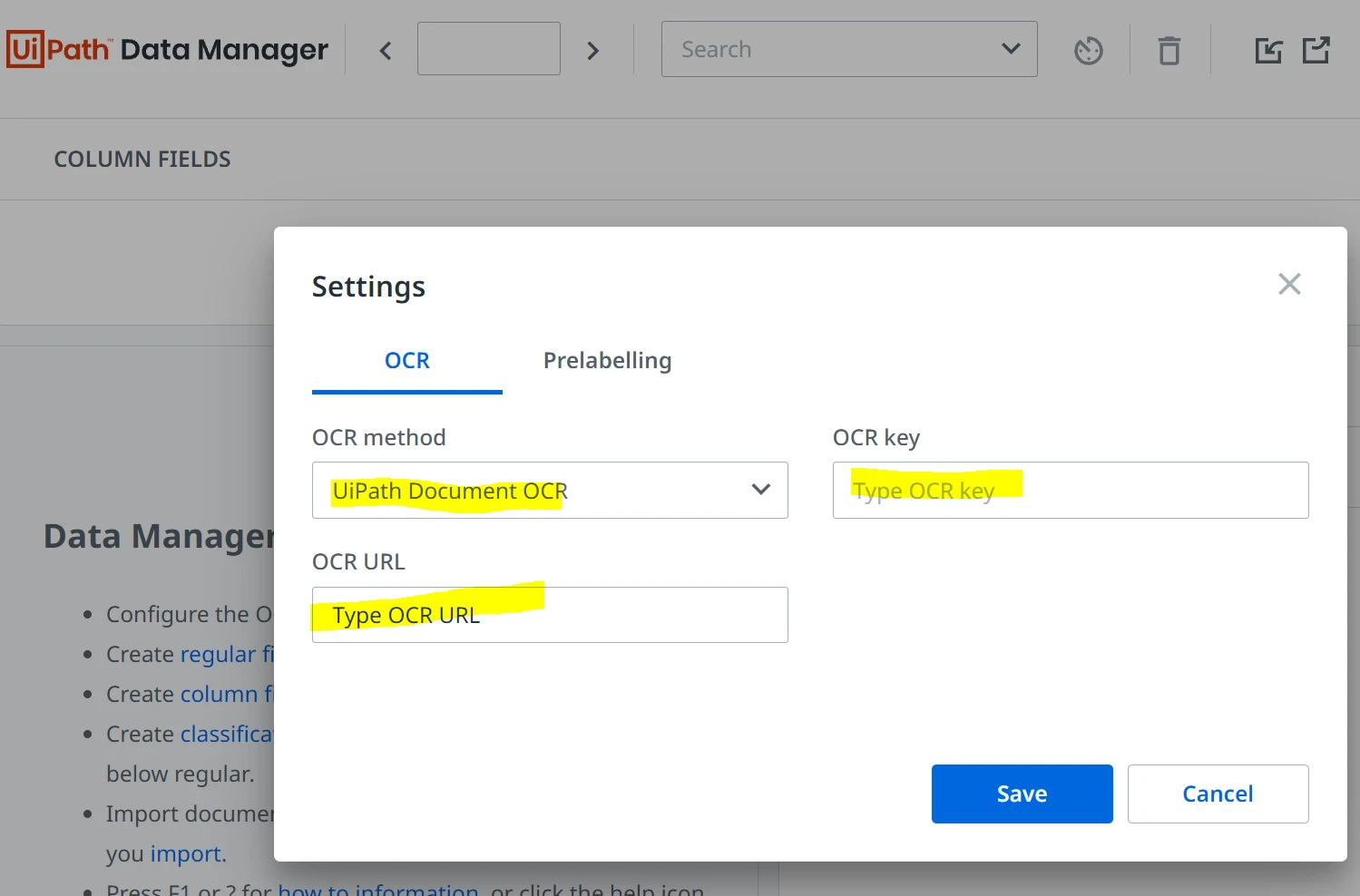Open the Search dropdown arrow

1011,49
